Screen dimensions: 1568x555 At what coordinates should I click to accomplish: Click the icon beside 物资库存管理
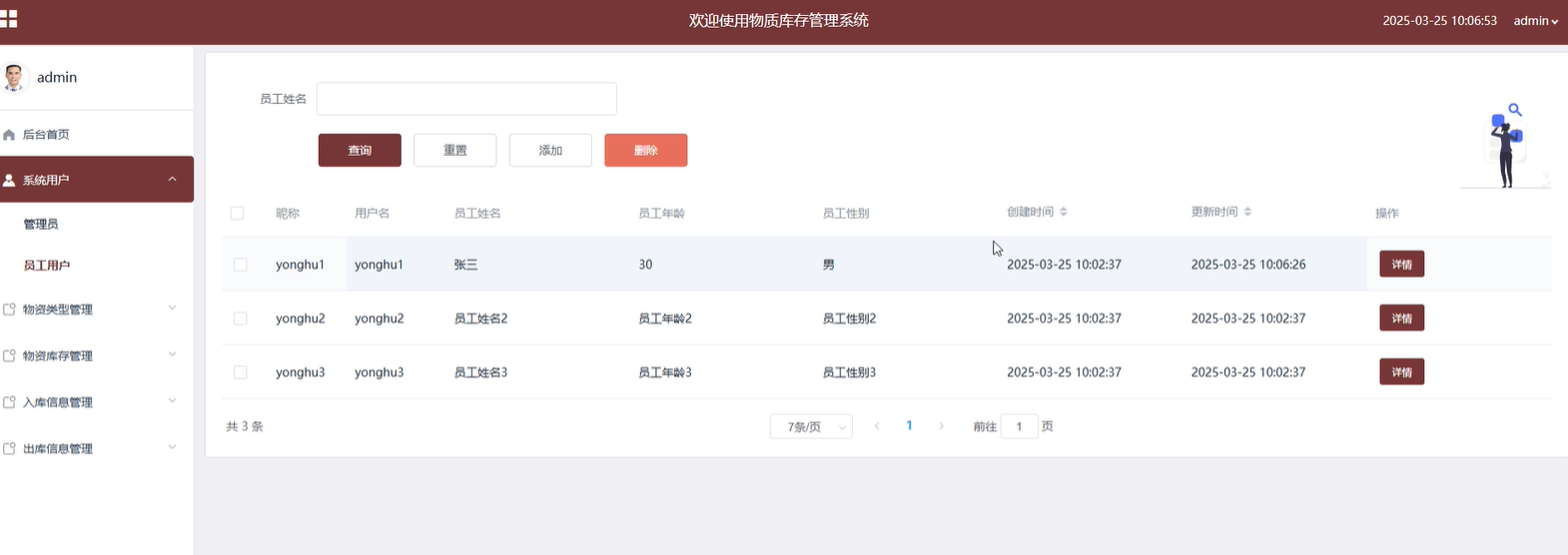point(9,356)
